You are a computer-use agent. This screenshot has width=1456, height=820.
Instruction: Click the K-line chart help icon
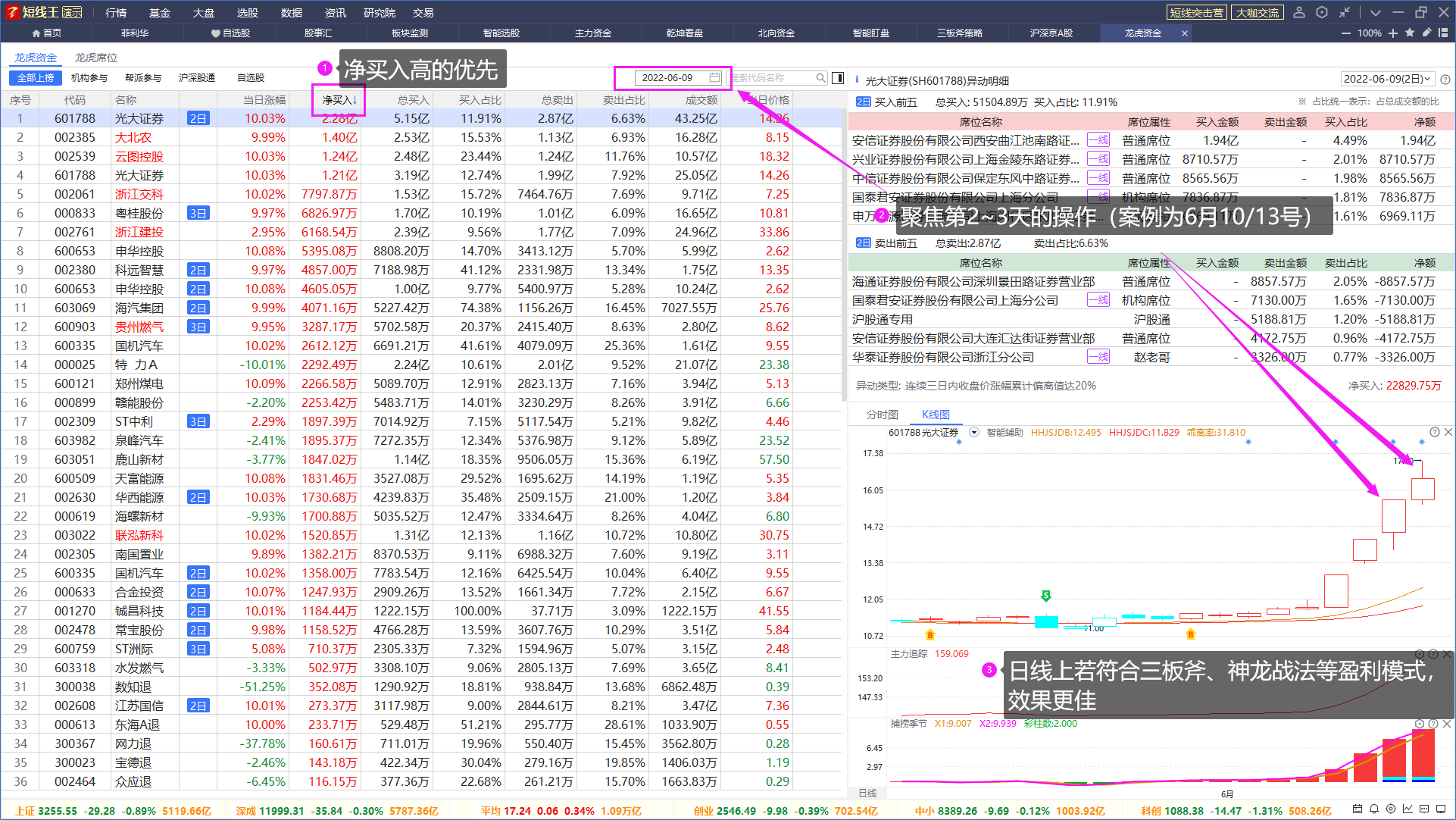point(1435,432)
